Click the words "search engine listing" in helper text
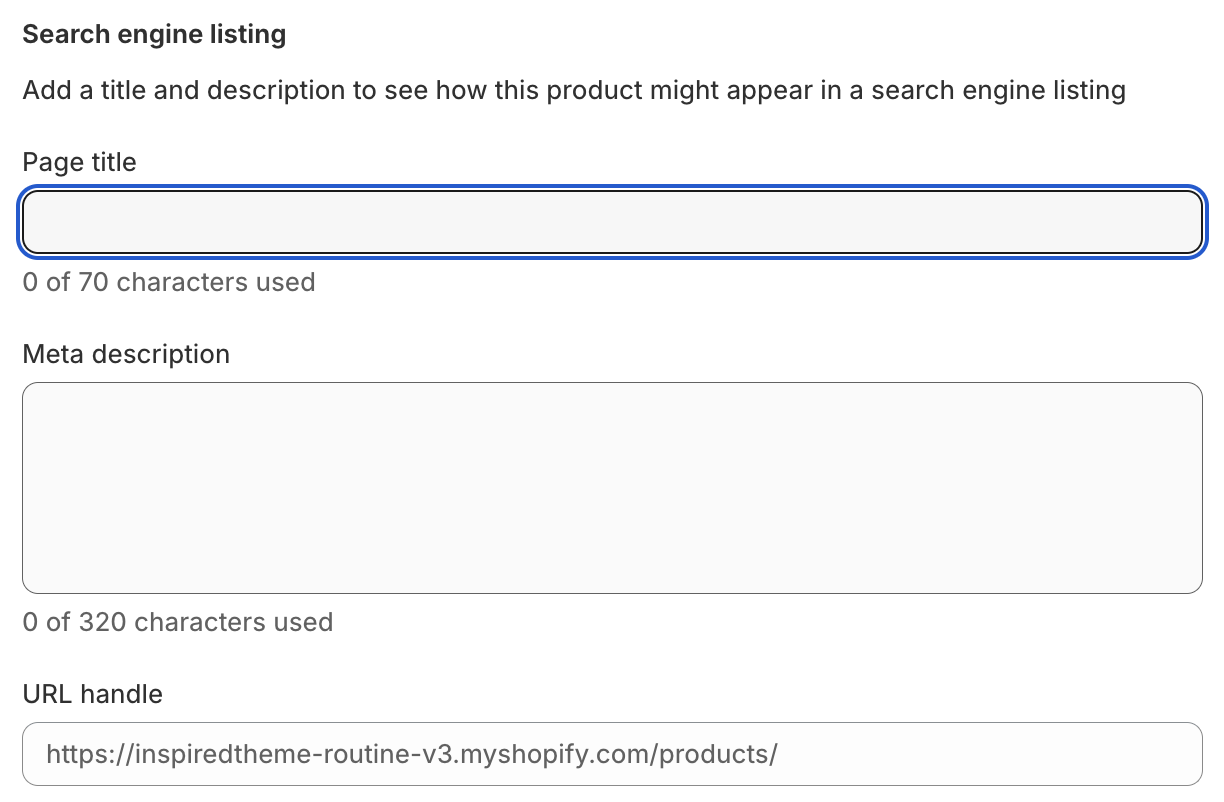The image size is (1224, 802). [999, 91]
